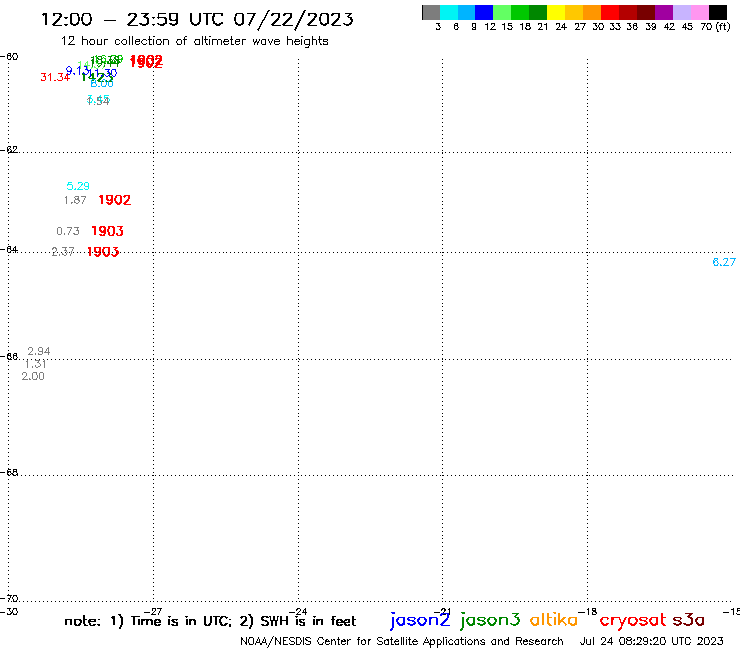740x650 pixels.
Task: Click the blue 6.27 value at right edge
Action: 724,262
